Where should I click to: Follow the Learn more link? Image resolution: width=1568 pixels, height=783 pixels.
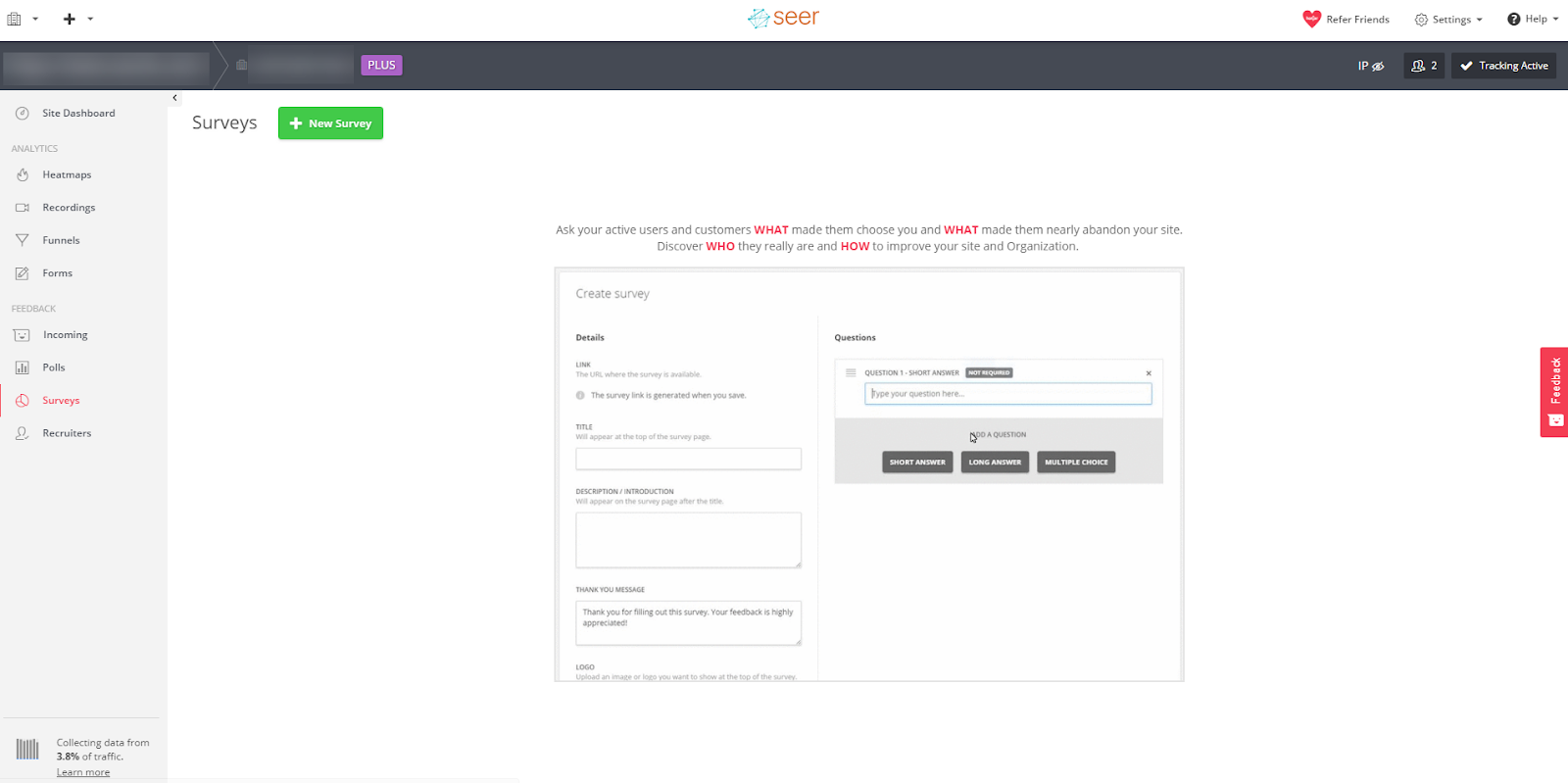pyautogui.click(x=83, y=772)
